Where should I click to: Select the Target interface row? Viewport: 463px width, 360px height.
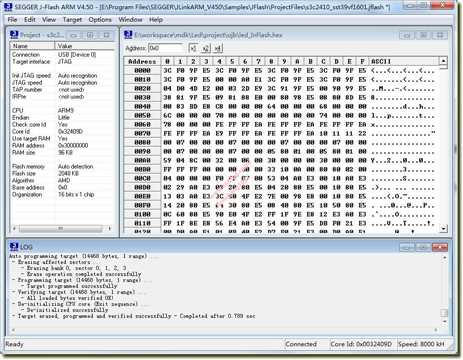click(x=62, y=62)
